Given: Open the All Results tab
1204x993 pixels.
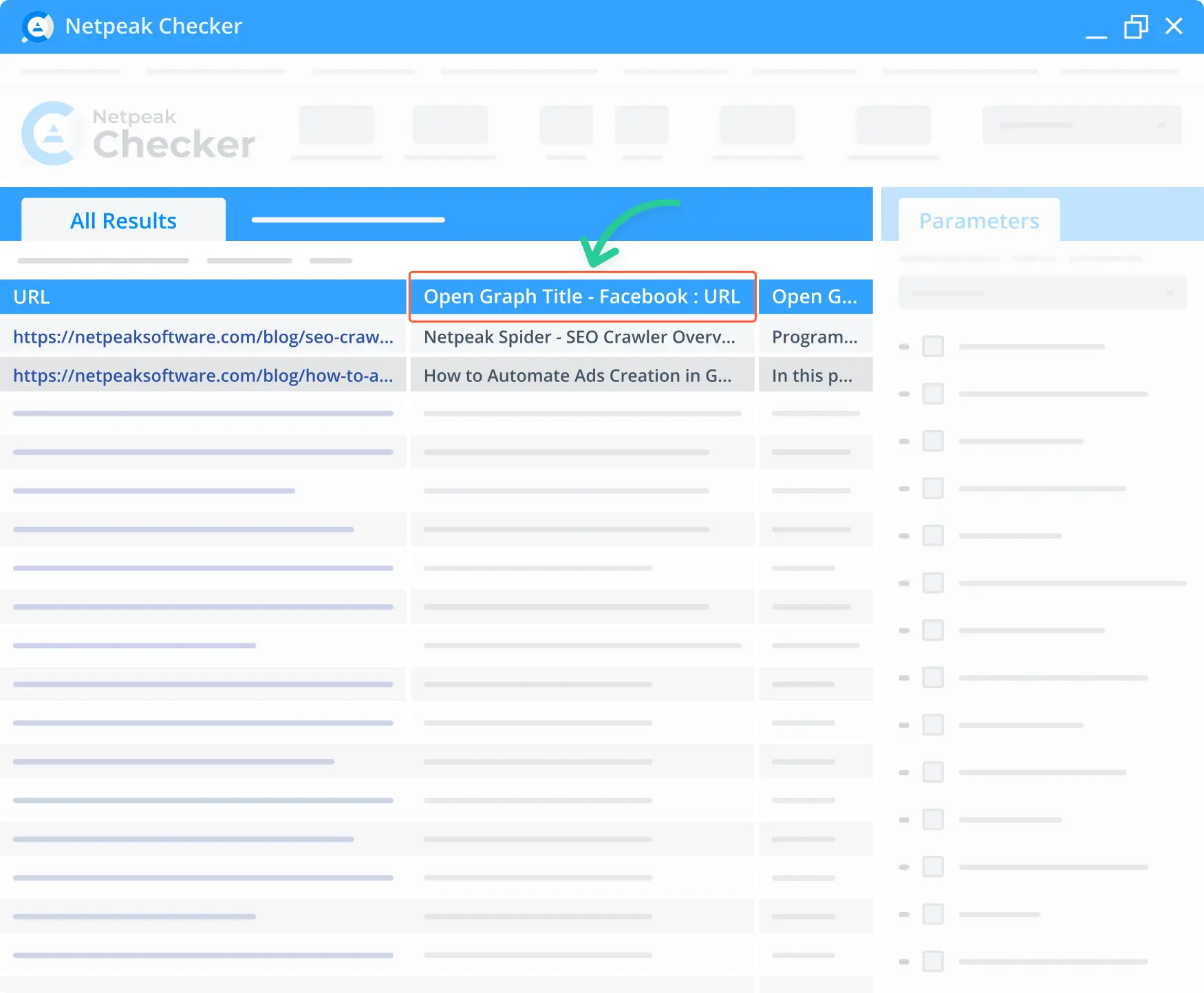Looking at the screenshot, I should pyautogui.click(x=123, y=220).
